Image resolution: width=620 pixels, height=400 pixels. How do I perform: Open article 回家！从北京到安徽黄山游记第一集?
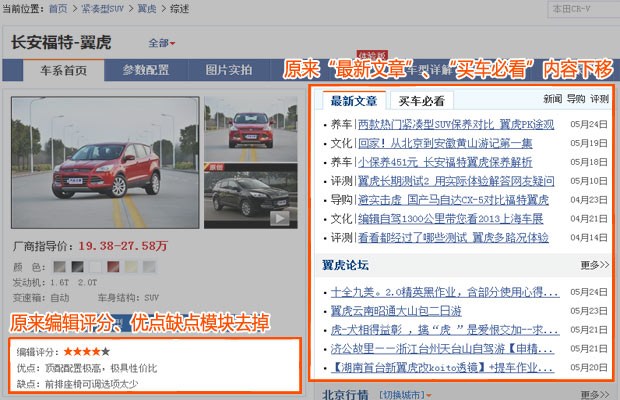point(445,143)
